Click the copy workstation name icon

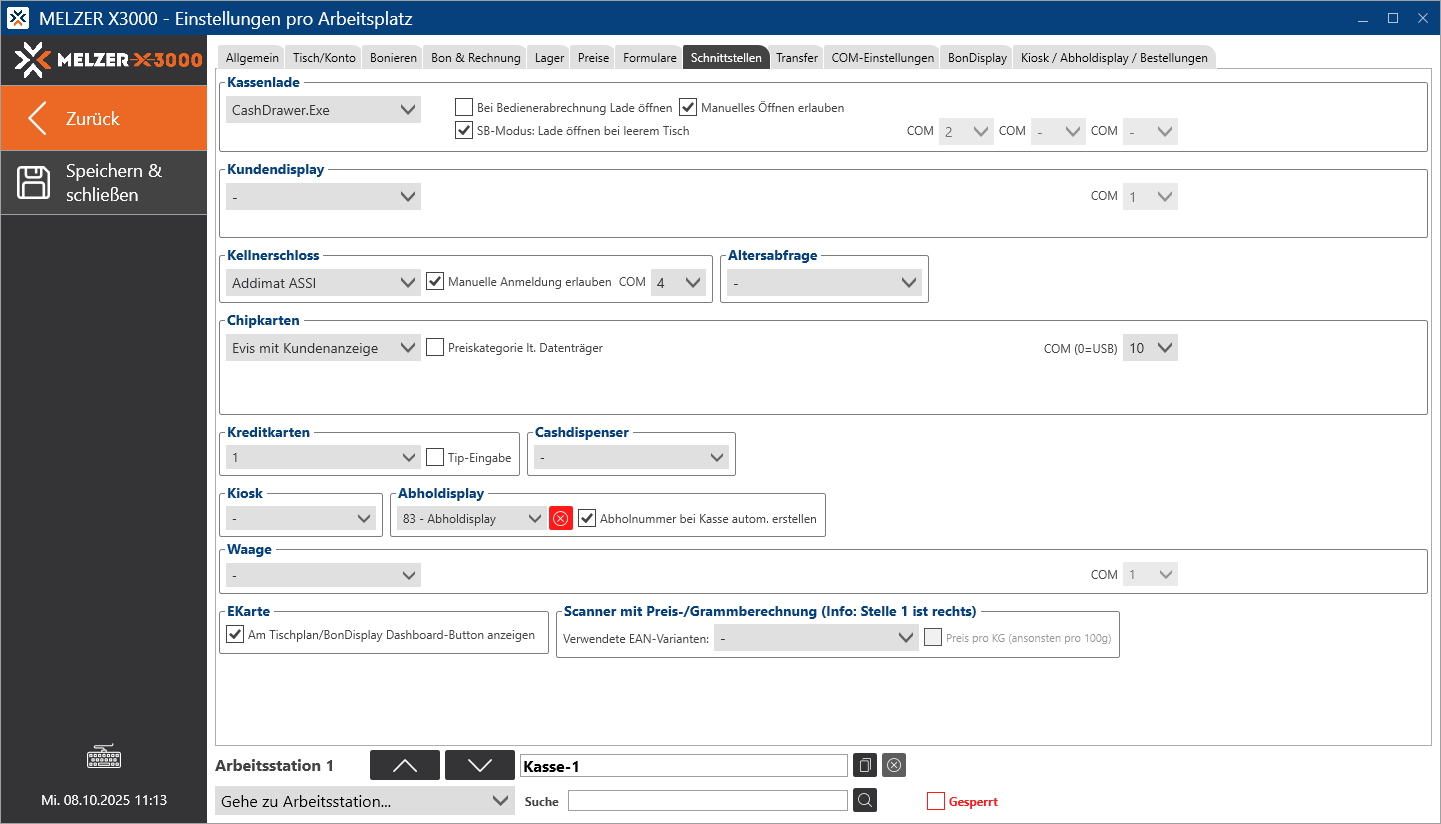pos(866,766)
